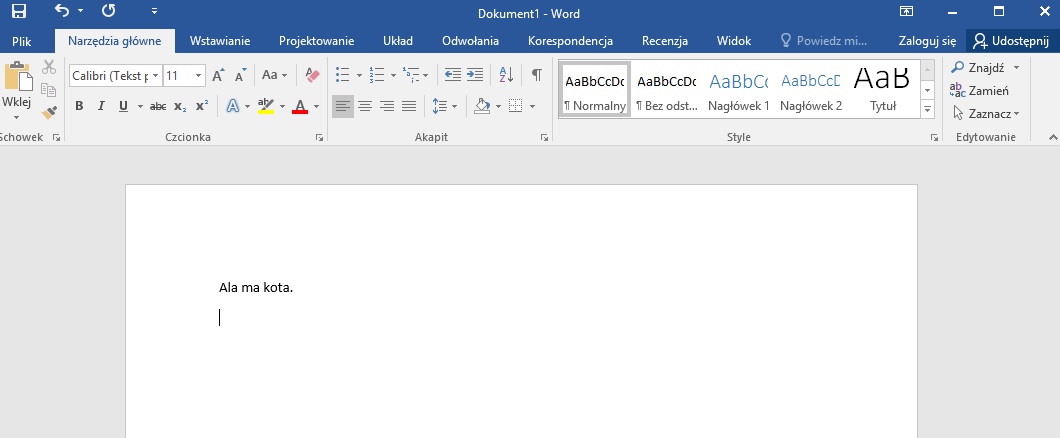Click the Zamień replace button
1060x438 pixels.
tap(979, 90)
